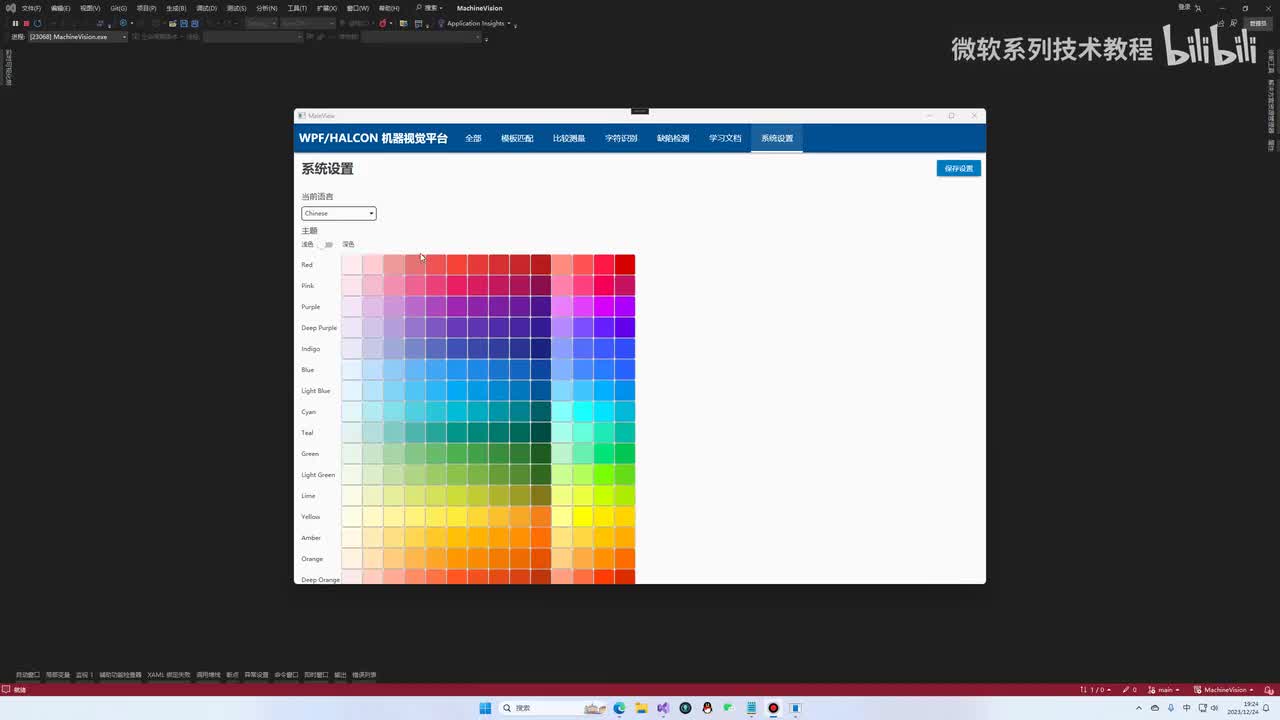Pick the last accent swatch in Blue row
The image size is (1280, 720).
(x=624, y=370)
